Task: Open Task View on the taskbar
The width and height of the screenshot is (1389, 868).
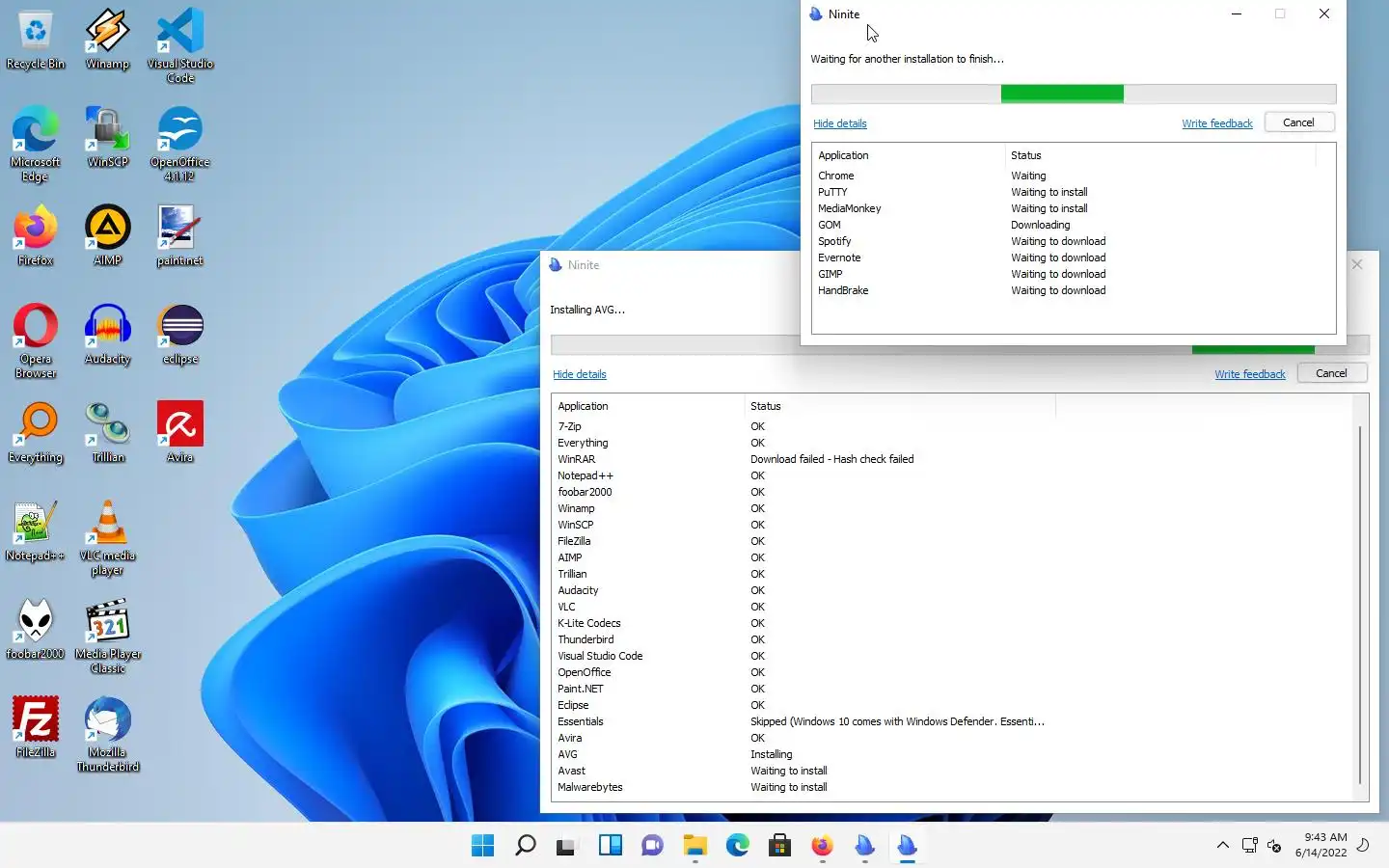Action: [567, 846]
